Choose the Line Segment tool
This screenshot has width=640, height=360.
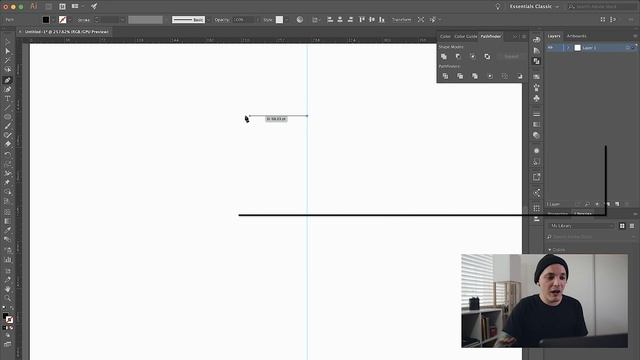[7, 108]
